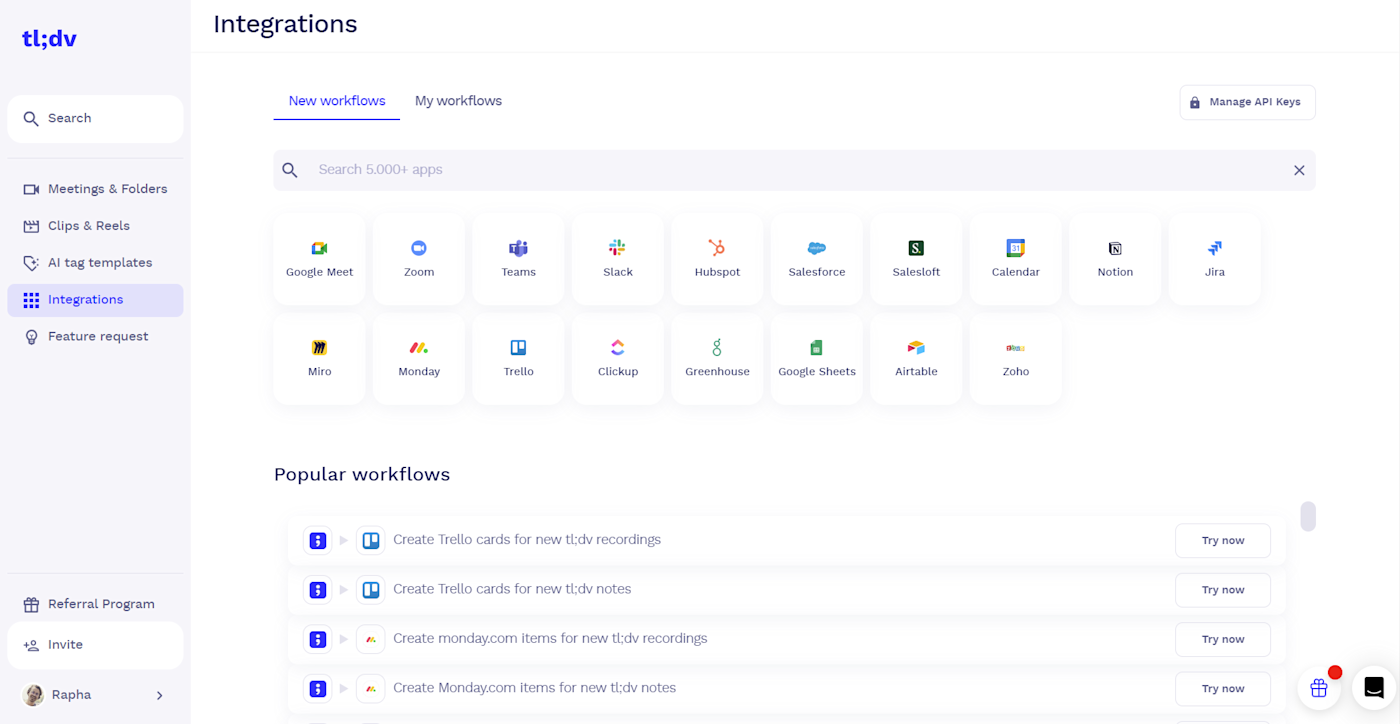
Task: Click the Calendar integration tile
Action: click(1016, 259)
